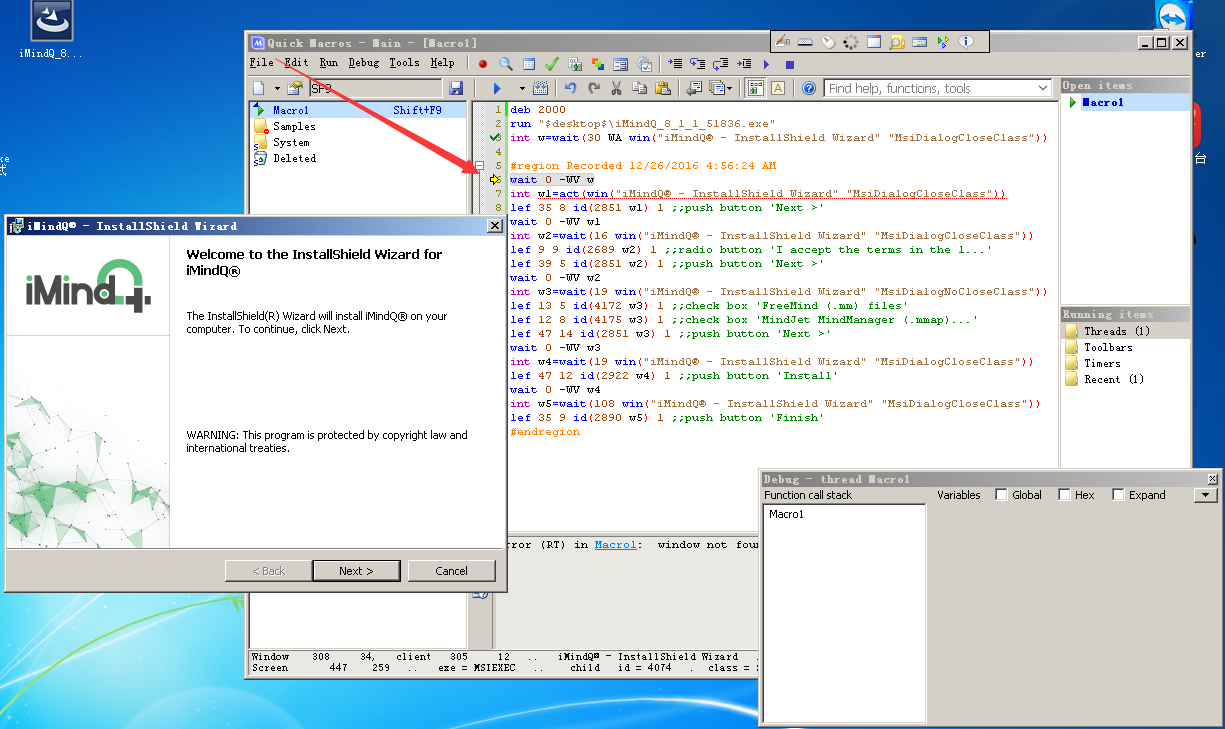Collapse the #region Recorded code fold
1225x729 pixels.
pos(479,166)
